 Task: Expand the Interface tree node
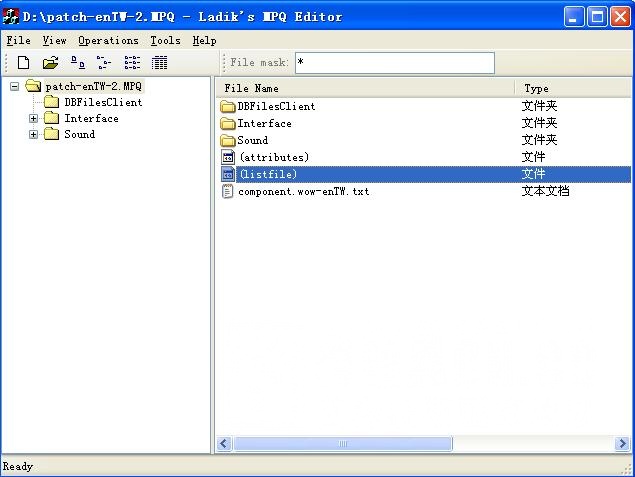(33, 118)
